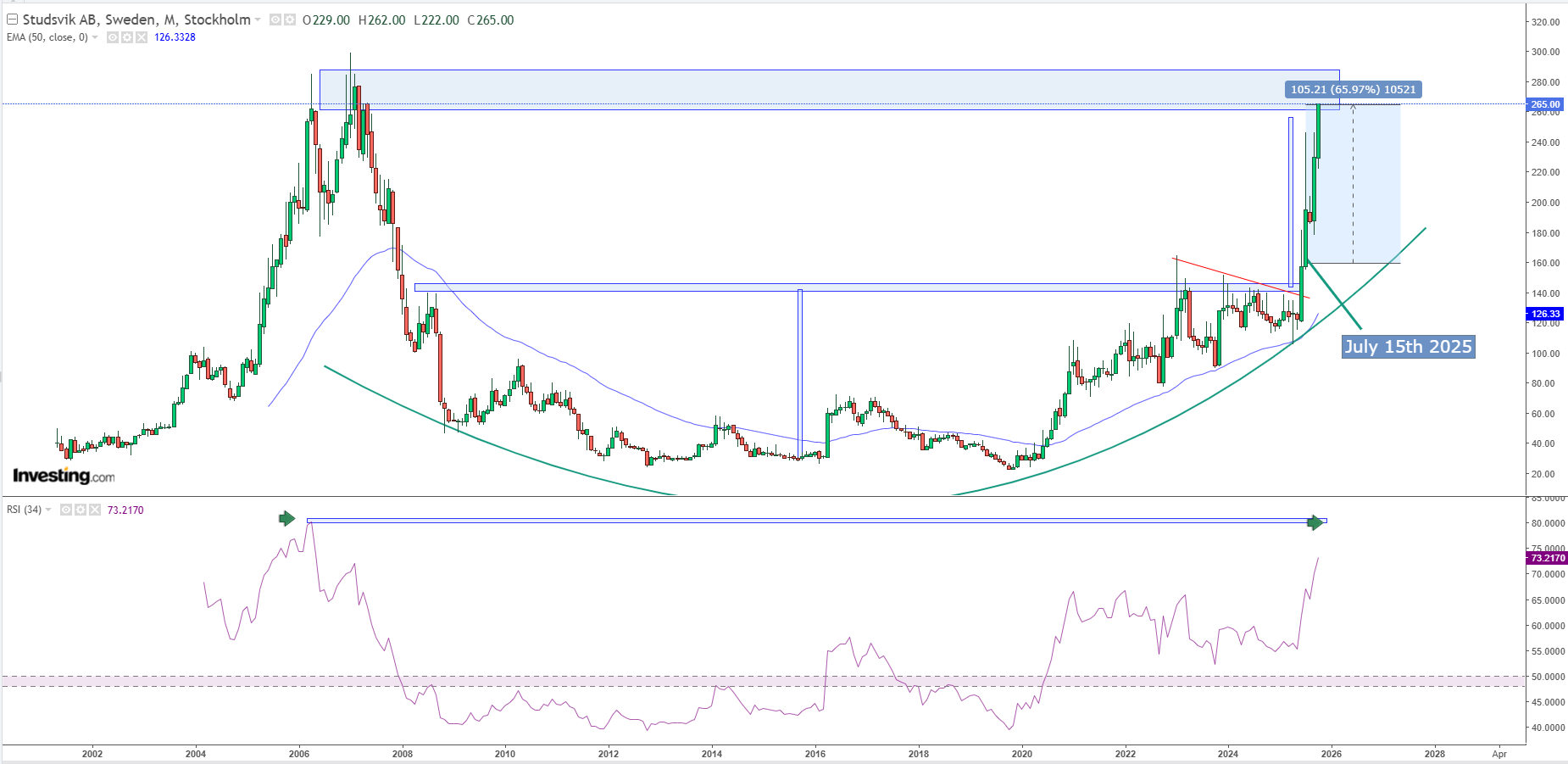Click the Investing.com logo
Viewport: 1568px width, 764px height.
pos(64,476)
